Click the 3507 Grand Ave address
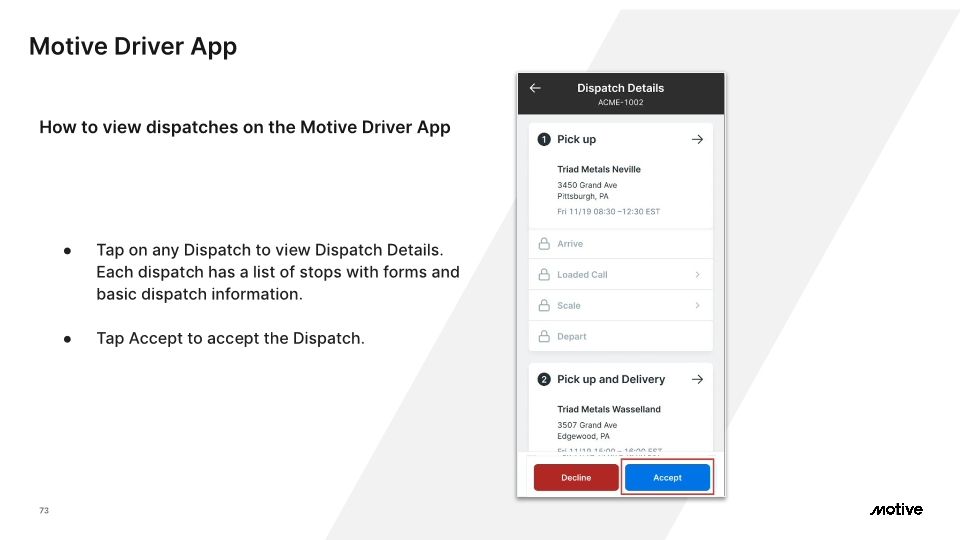Viewport: 960px width, 540px height. pyautogui.click(x=587, y=425)
